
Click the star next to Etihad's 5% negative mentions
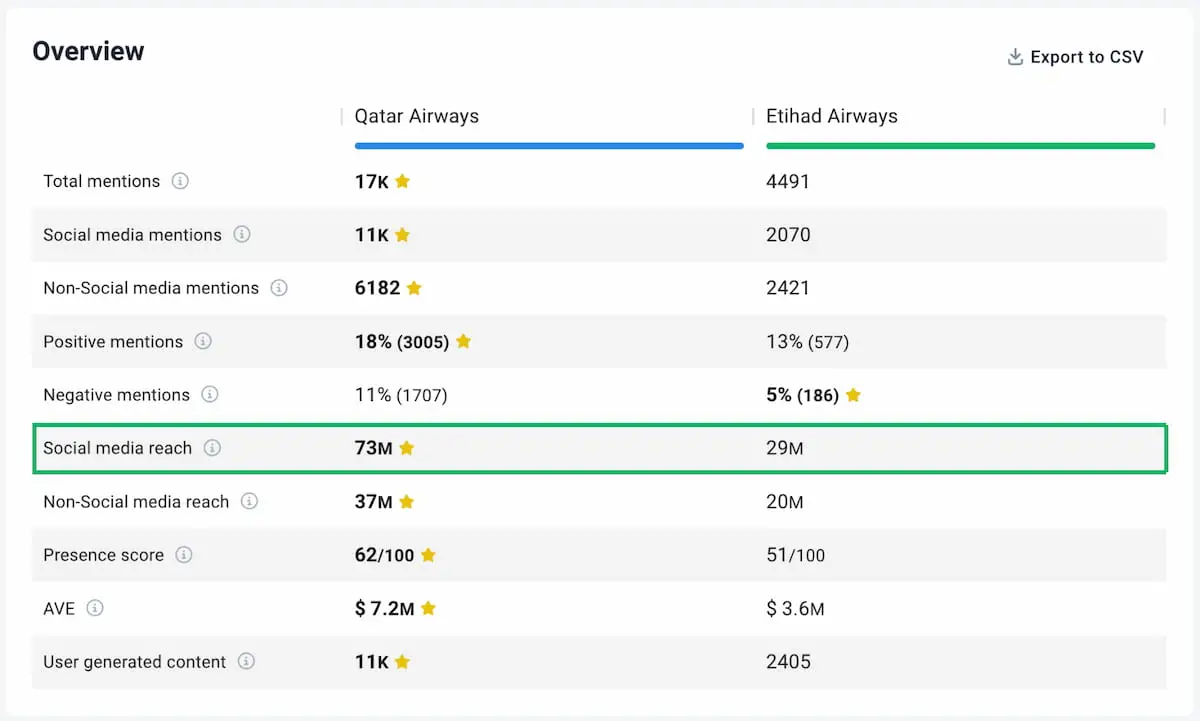pyautogui.click(x=852, y=395)
